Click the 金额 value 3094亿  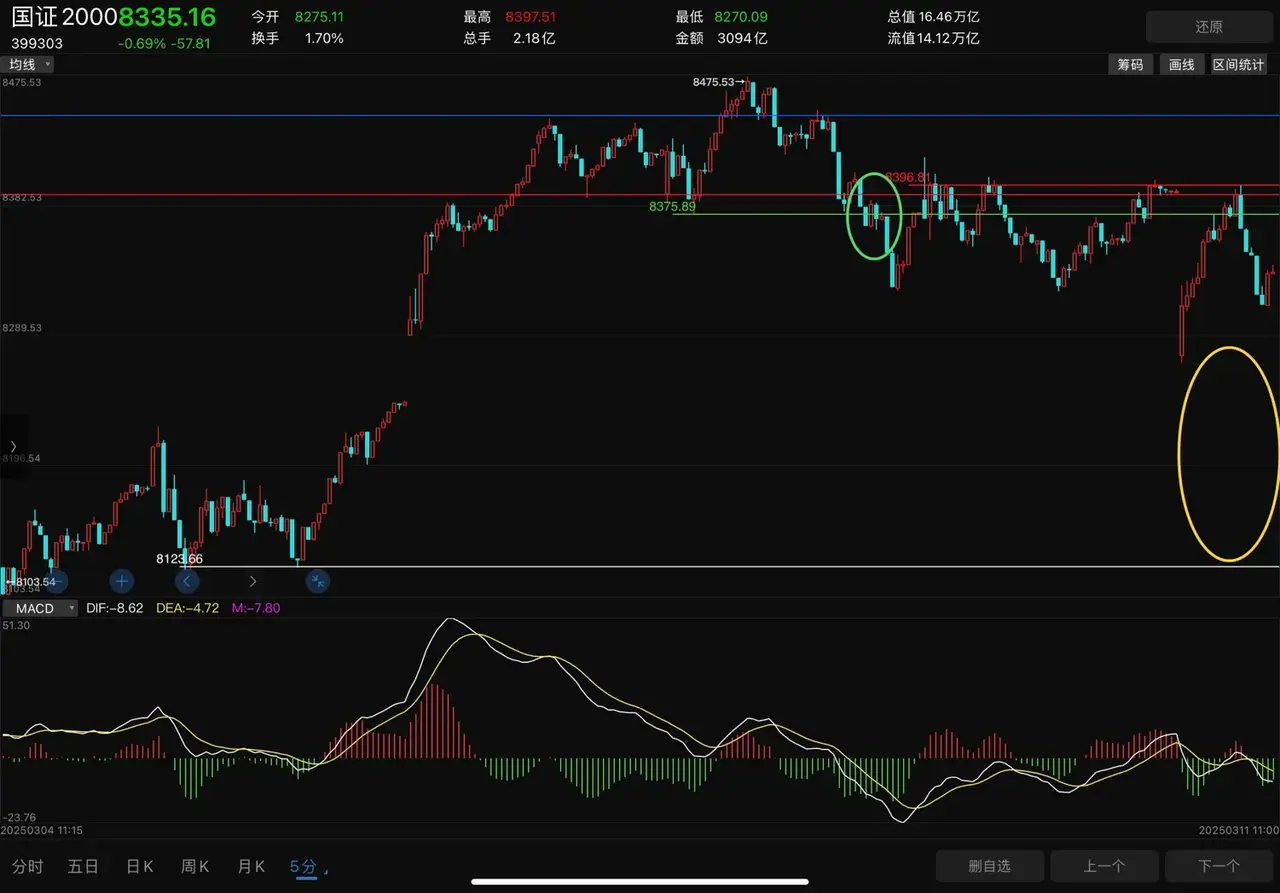742,38
